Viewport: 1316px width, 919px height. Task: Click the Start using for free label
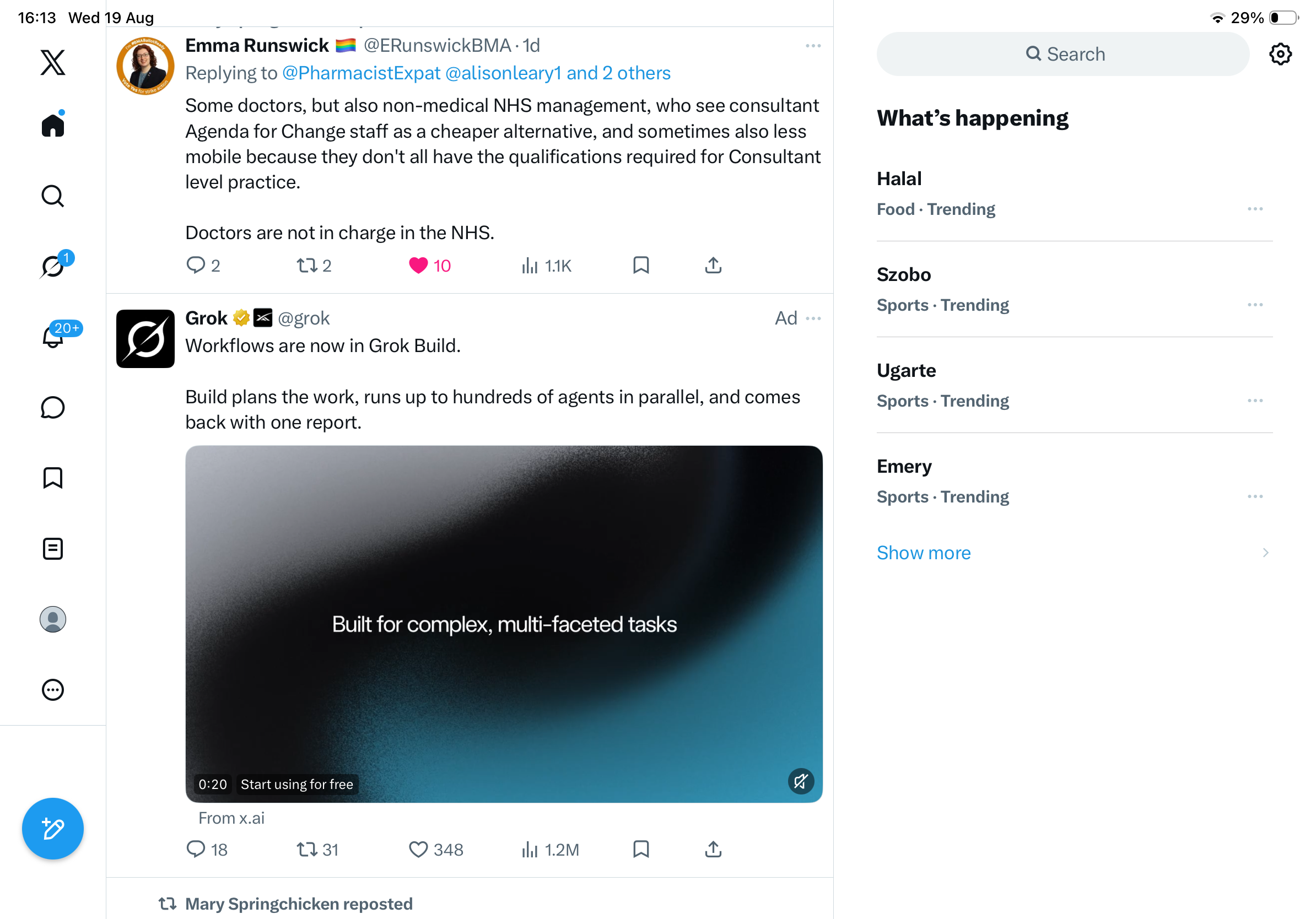pos(297,785)
